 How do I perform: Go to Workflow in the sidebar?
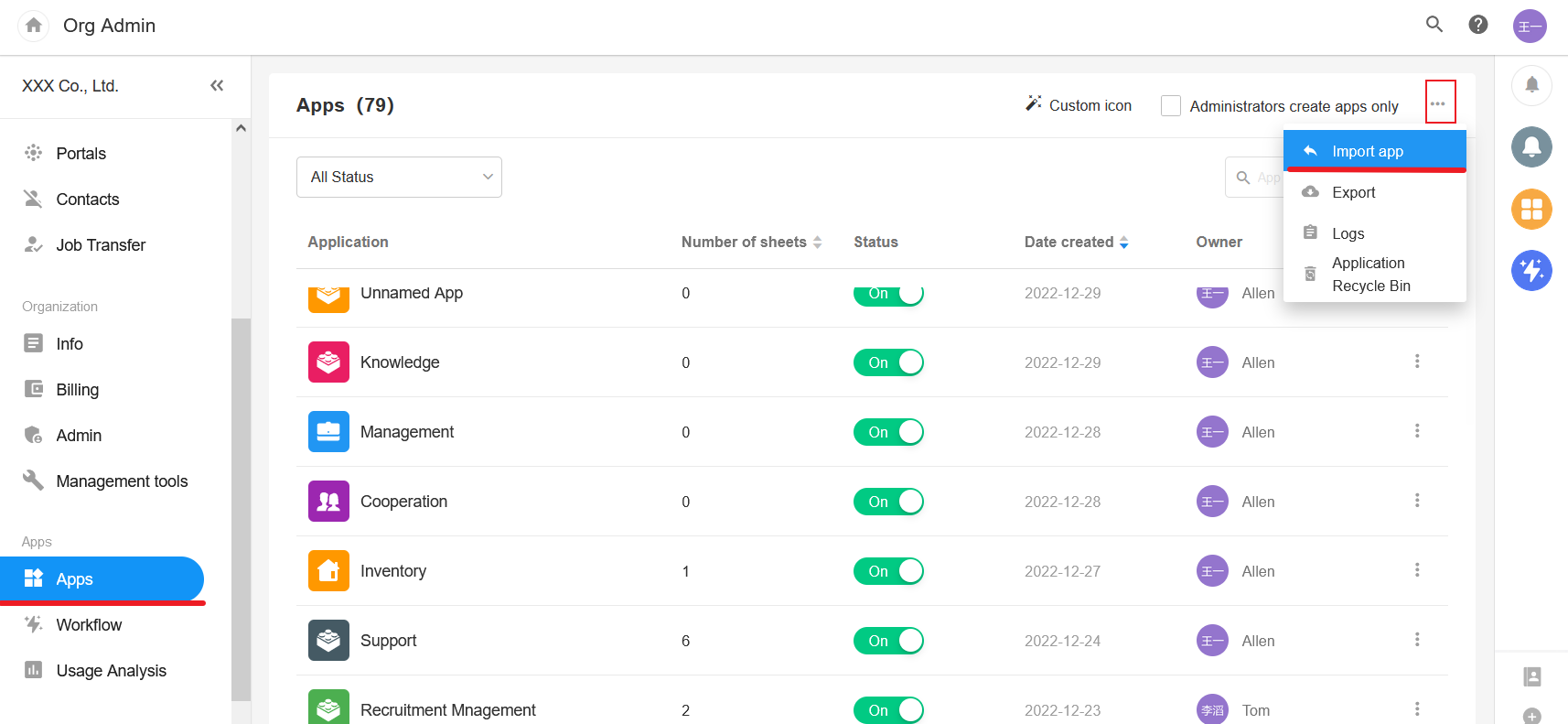click(x=89, y=625)
